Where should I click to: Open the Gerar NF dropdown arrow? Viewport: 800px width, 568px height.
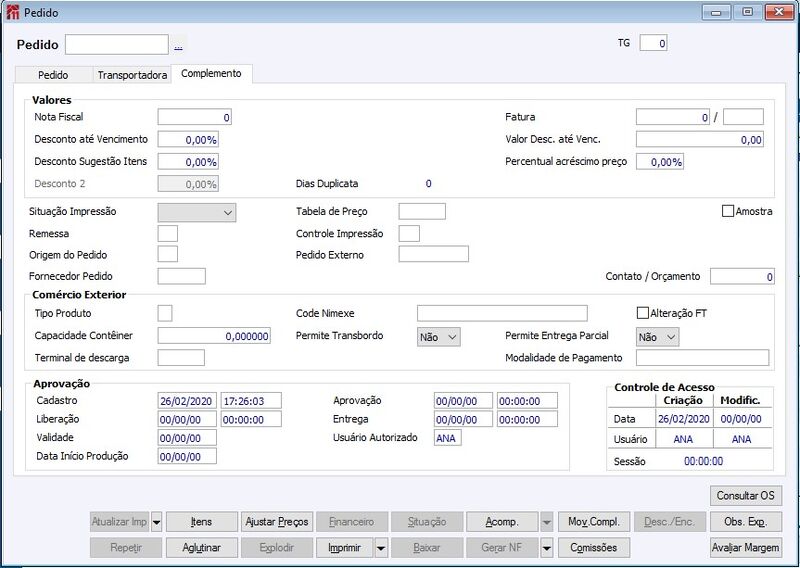(546, 548)
